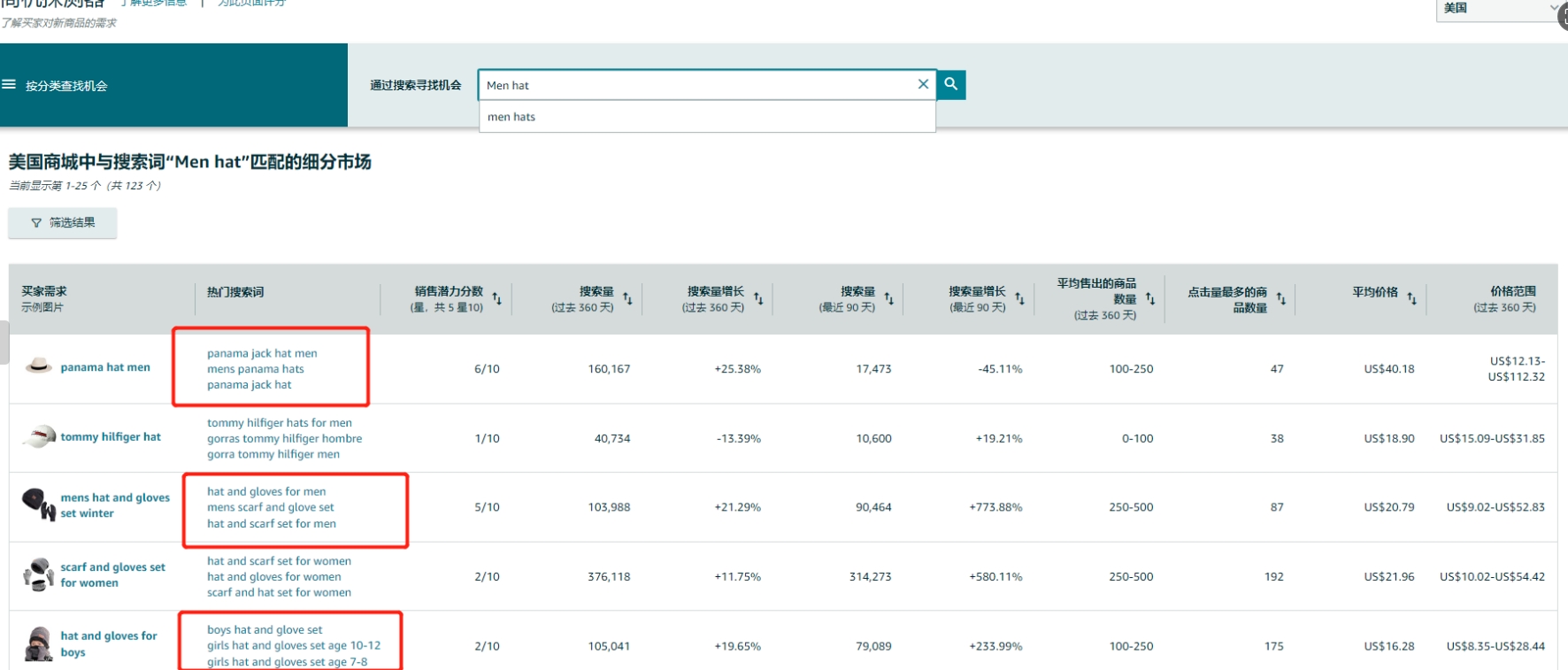1568x670 pixels.
Task: Sort by search volume last 90 days
Action: click(889, 299)
